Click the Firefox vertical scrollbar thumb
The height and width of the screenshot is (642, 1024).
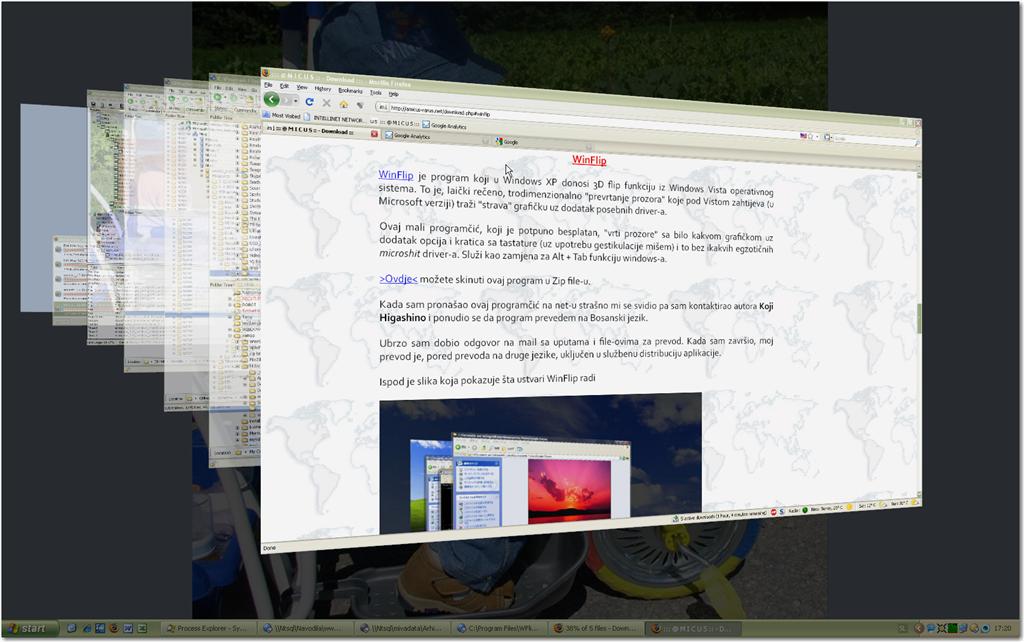919,319
